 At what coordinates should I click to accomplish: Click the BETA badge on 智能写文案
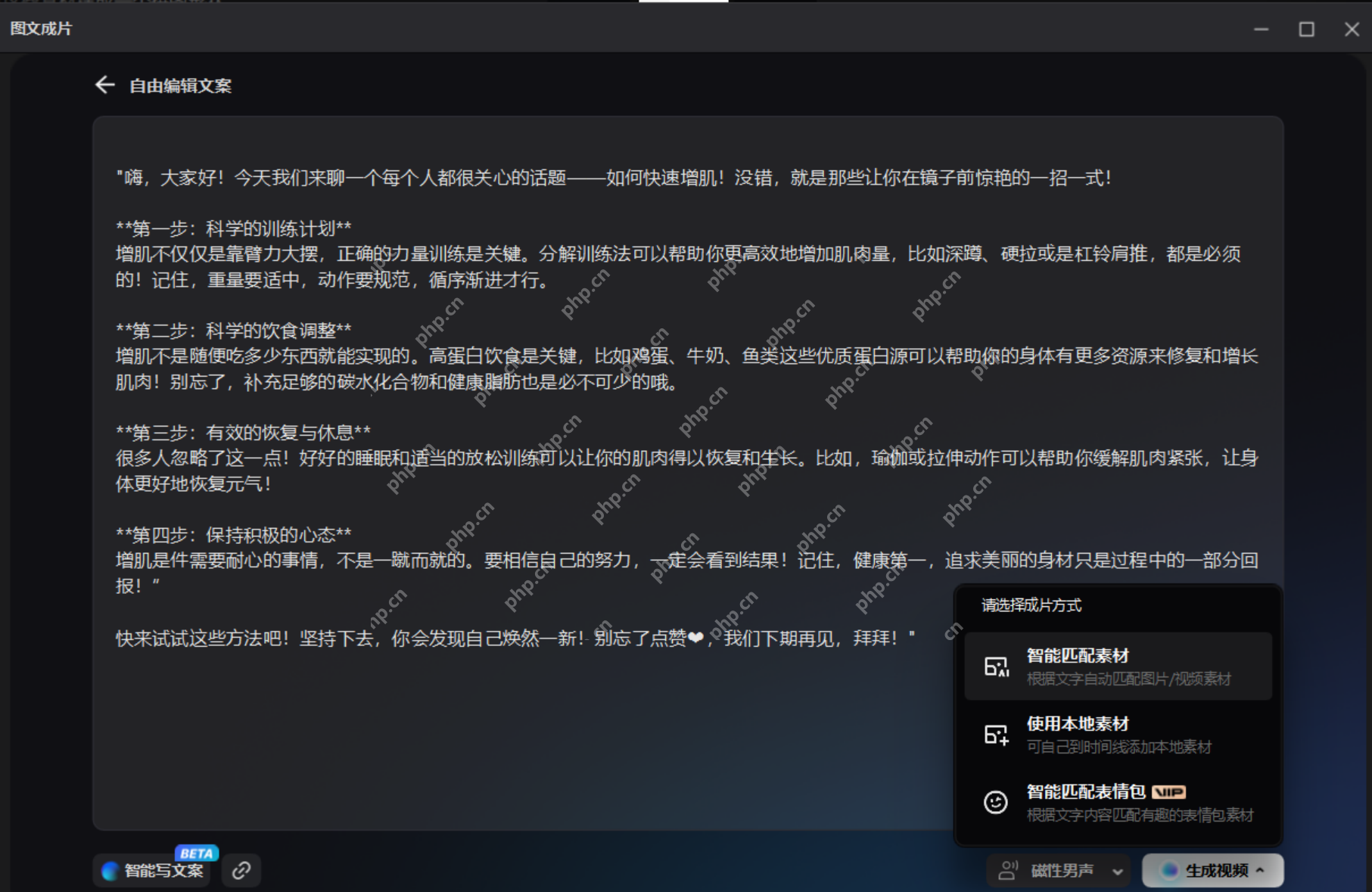197,853
